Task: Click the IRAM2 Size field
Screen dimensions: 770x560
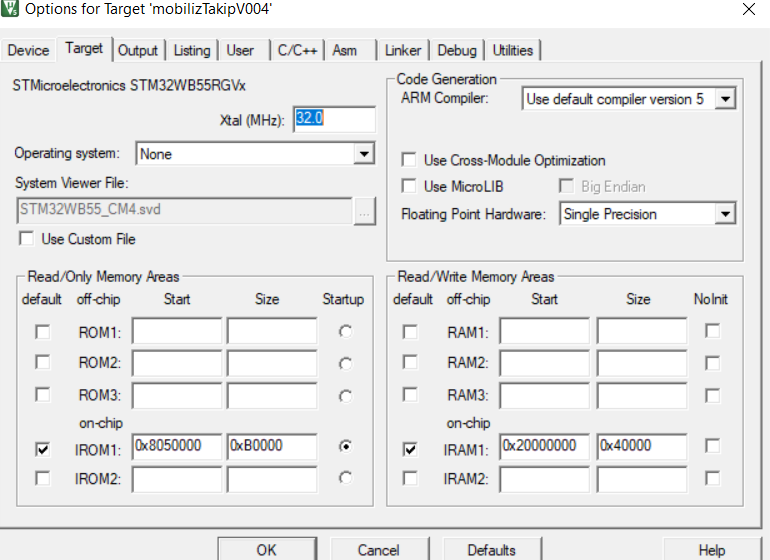Action: (642, 479)
